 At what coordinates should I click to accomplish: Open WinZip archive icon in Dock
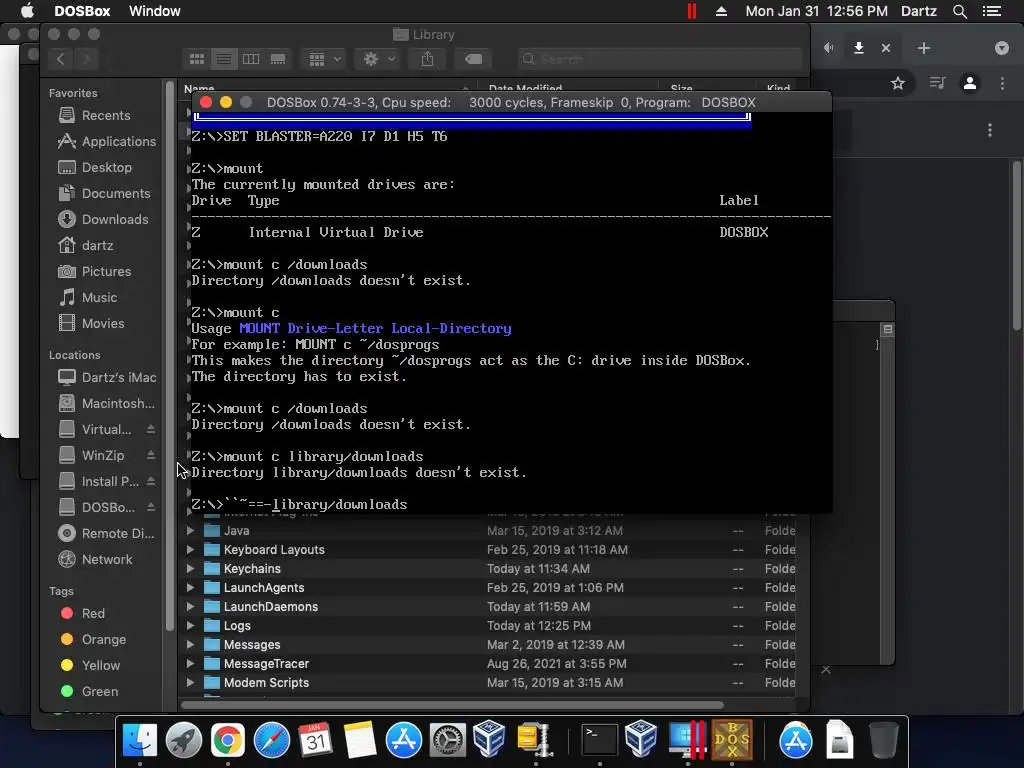point(535,740)
